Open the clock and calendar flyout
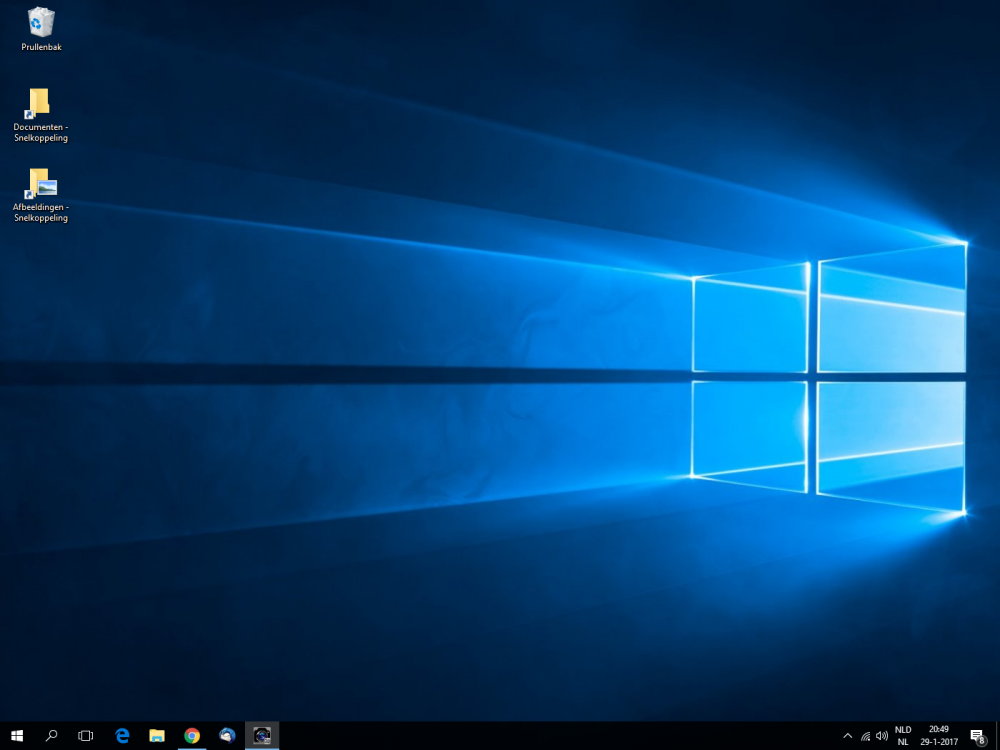The image size is (1000, 750). [x=939, y=736]
